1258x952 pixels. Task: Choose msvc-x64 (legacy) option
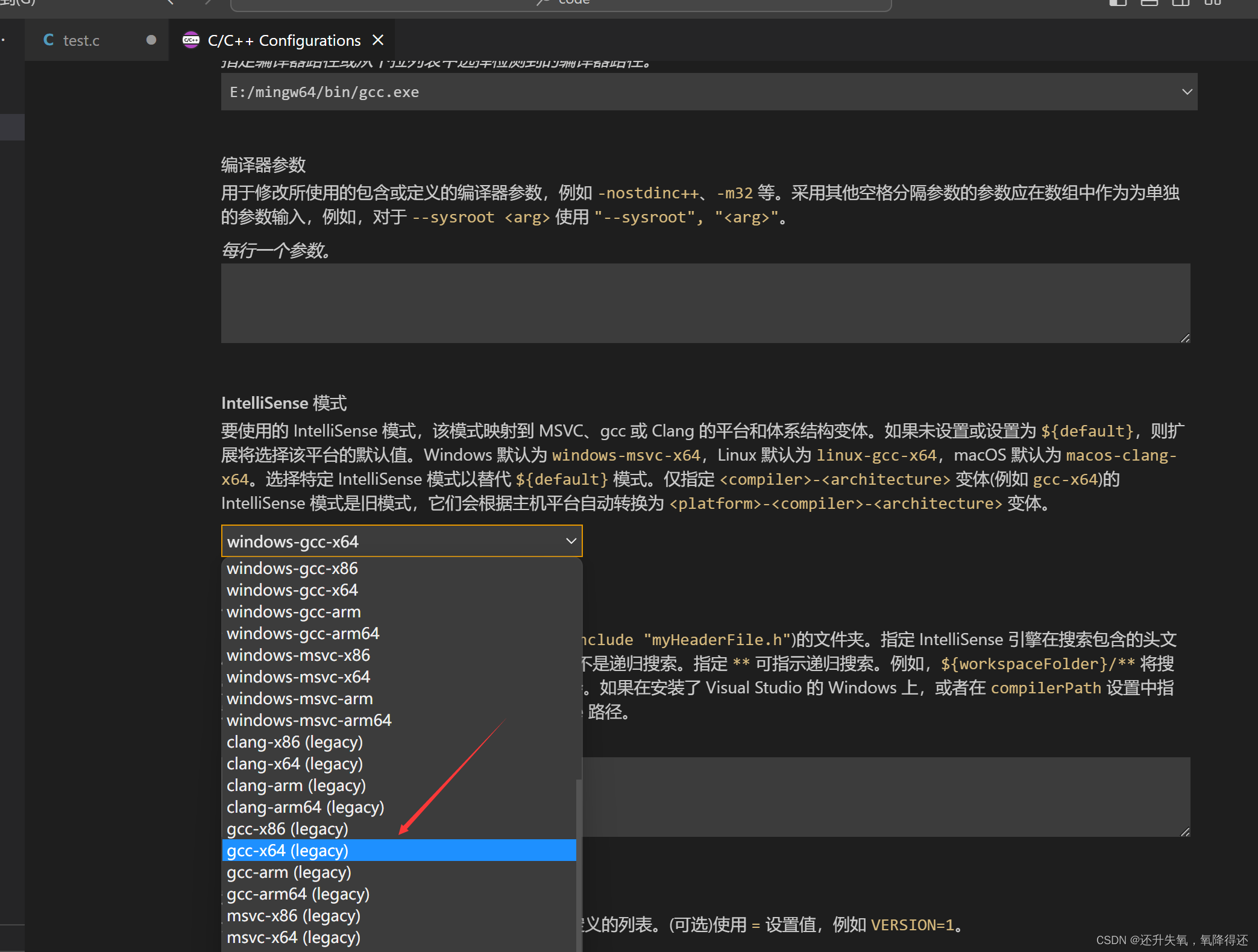point(398,938)
